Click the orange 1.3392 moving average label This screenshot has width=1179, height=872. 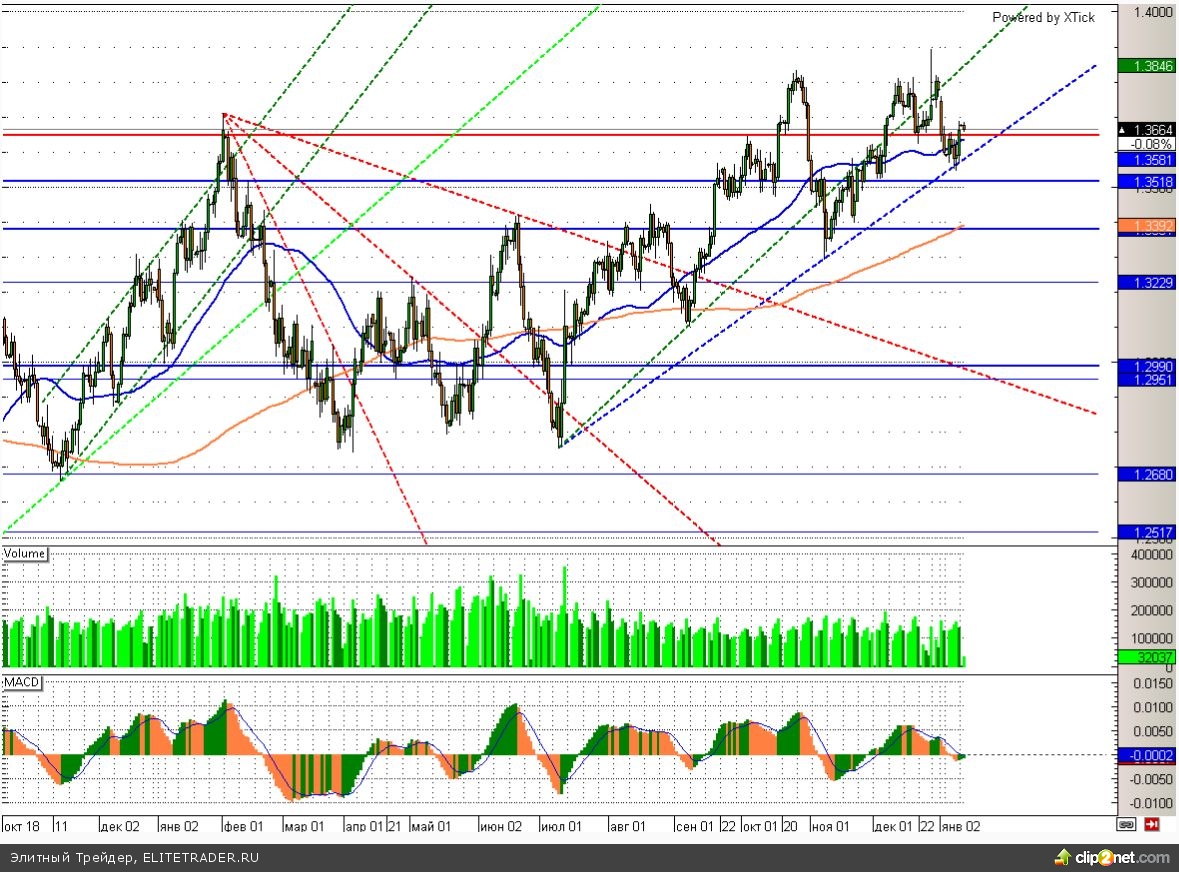click(x=1145, y=225)
